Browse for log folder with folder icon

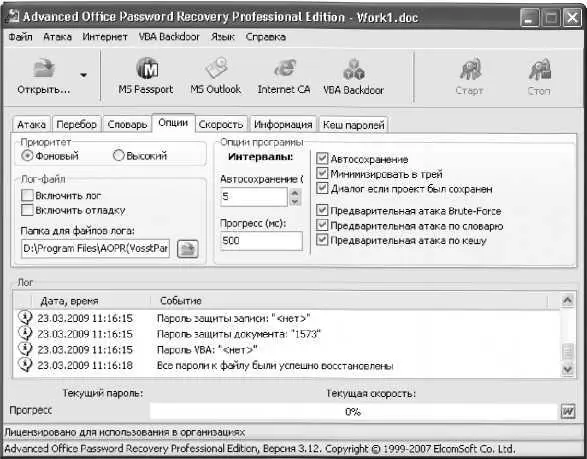(188, 249)
